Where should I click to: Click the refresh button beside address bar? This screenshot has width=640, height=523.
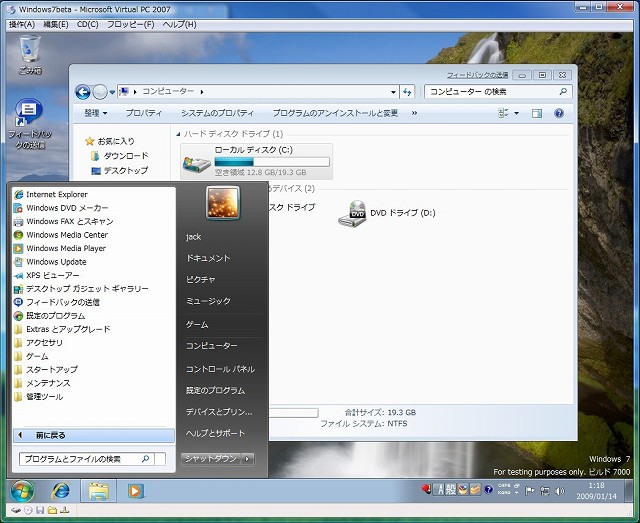[x=407, y=92]
